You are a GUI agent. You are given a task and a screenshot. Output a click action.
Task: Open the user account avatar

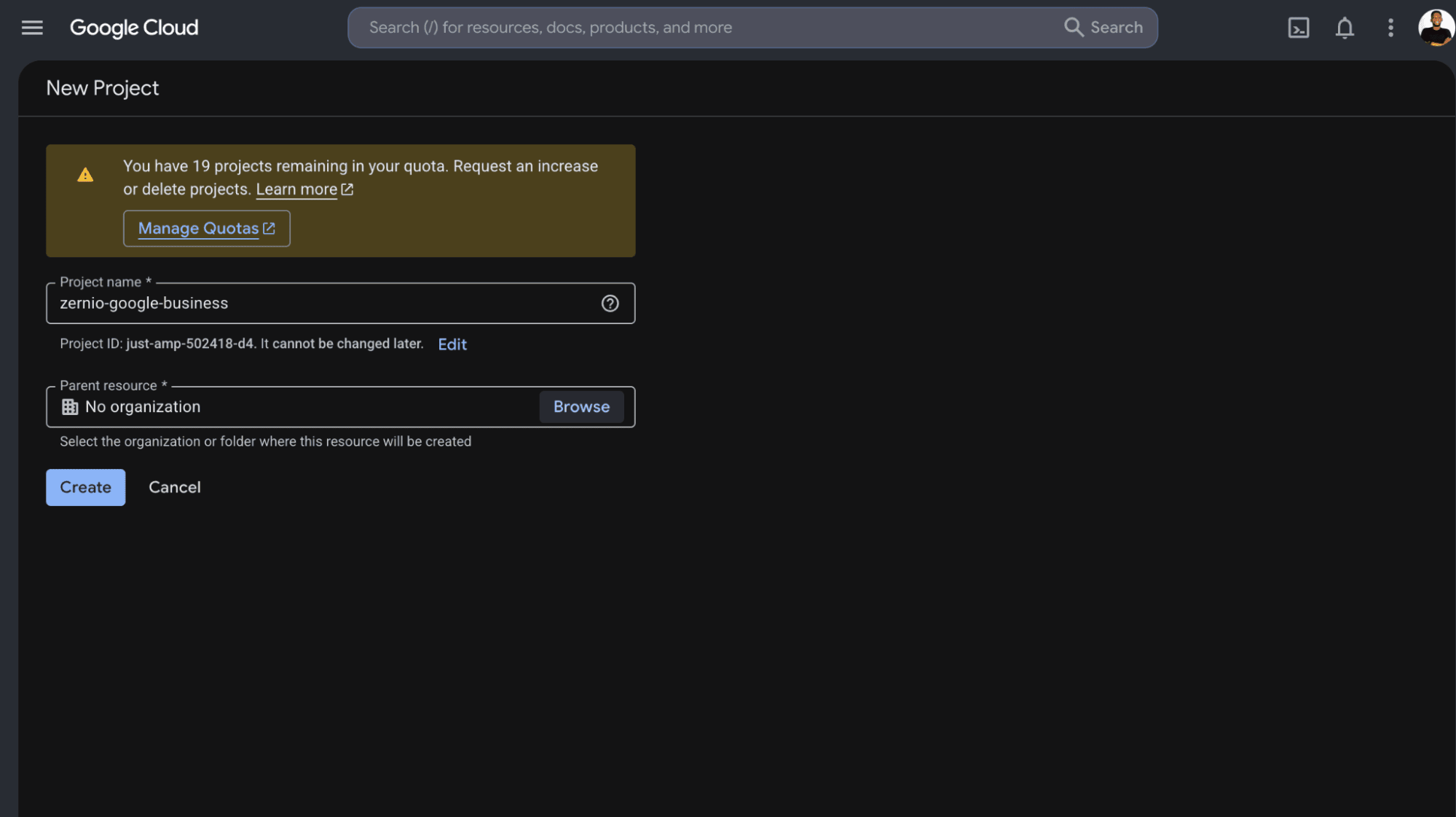click(x=1436, y=28)
